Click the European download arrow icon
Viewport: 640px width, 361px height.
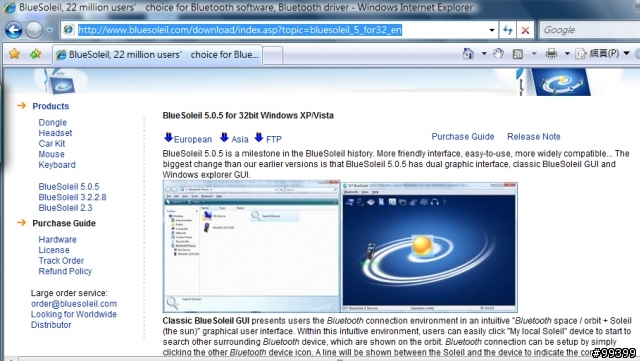[168, 137]
